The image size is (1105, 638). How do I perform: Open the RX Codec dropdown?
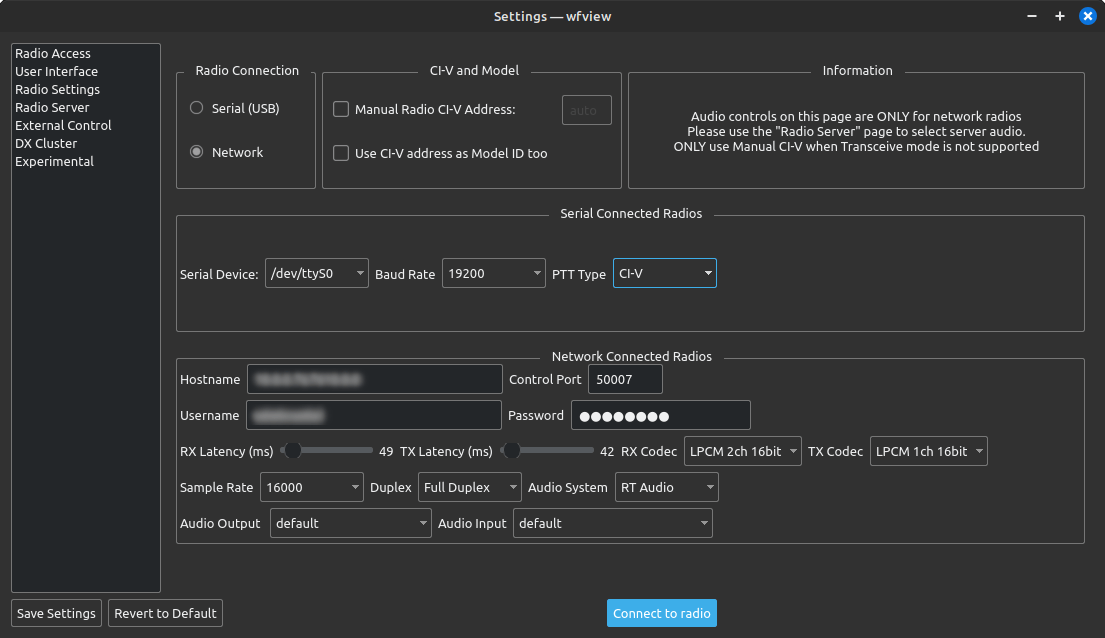click(742, 451)
